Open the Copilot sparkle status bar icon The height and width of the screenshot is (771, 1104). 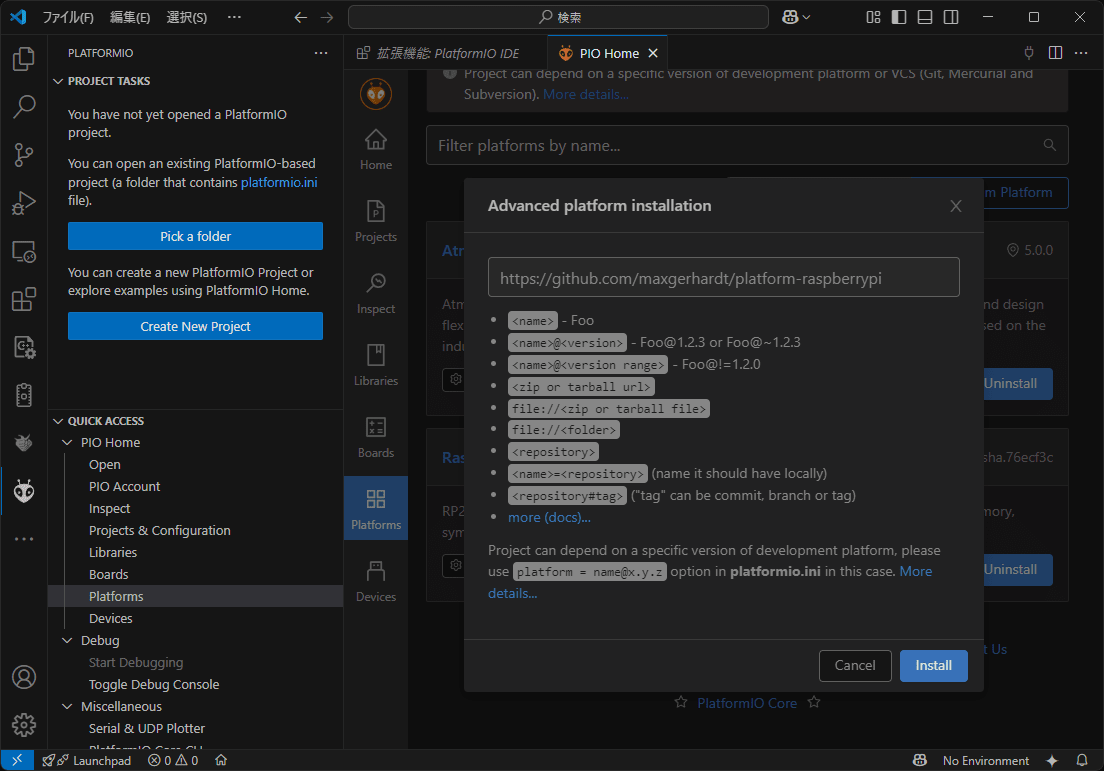(1052, 760)
